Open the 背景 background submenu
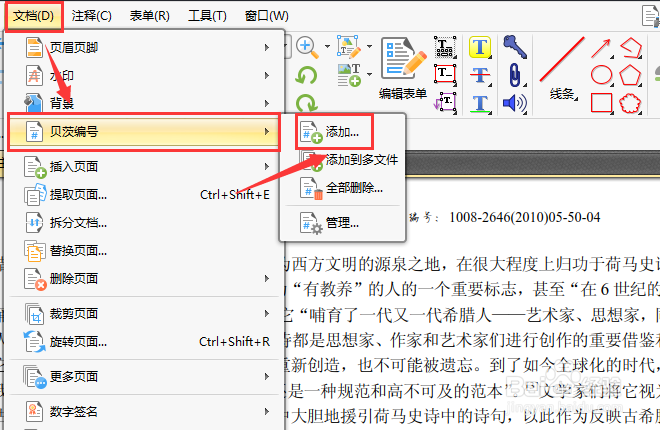The height and width of the screenshot is (430, 660). 143,103
